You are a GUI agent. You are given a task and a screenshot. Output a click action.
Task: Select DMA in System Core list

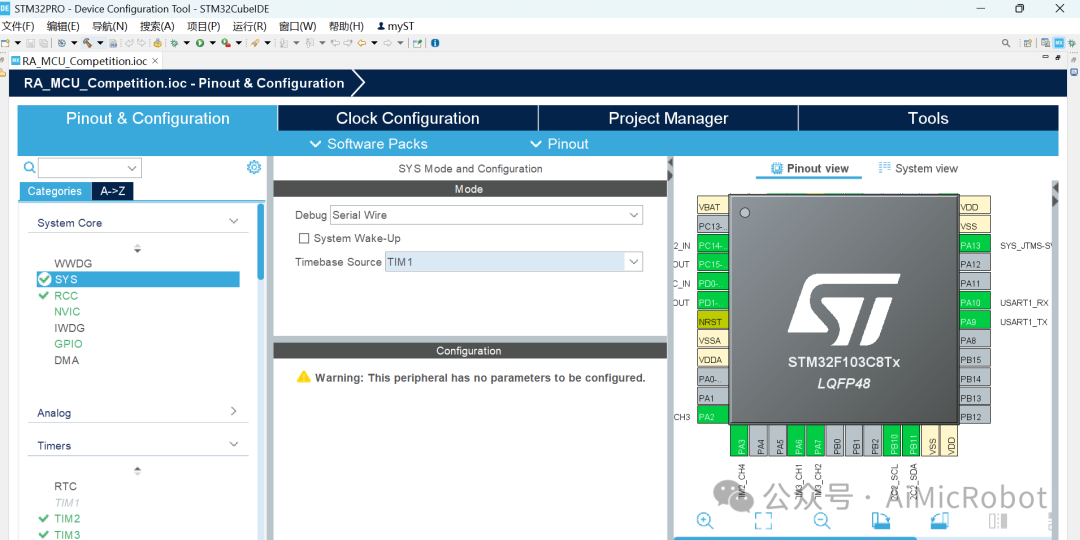click(66, 360)
